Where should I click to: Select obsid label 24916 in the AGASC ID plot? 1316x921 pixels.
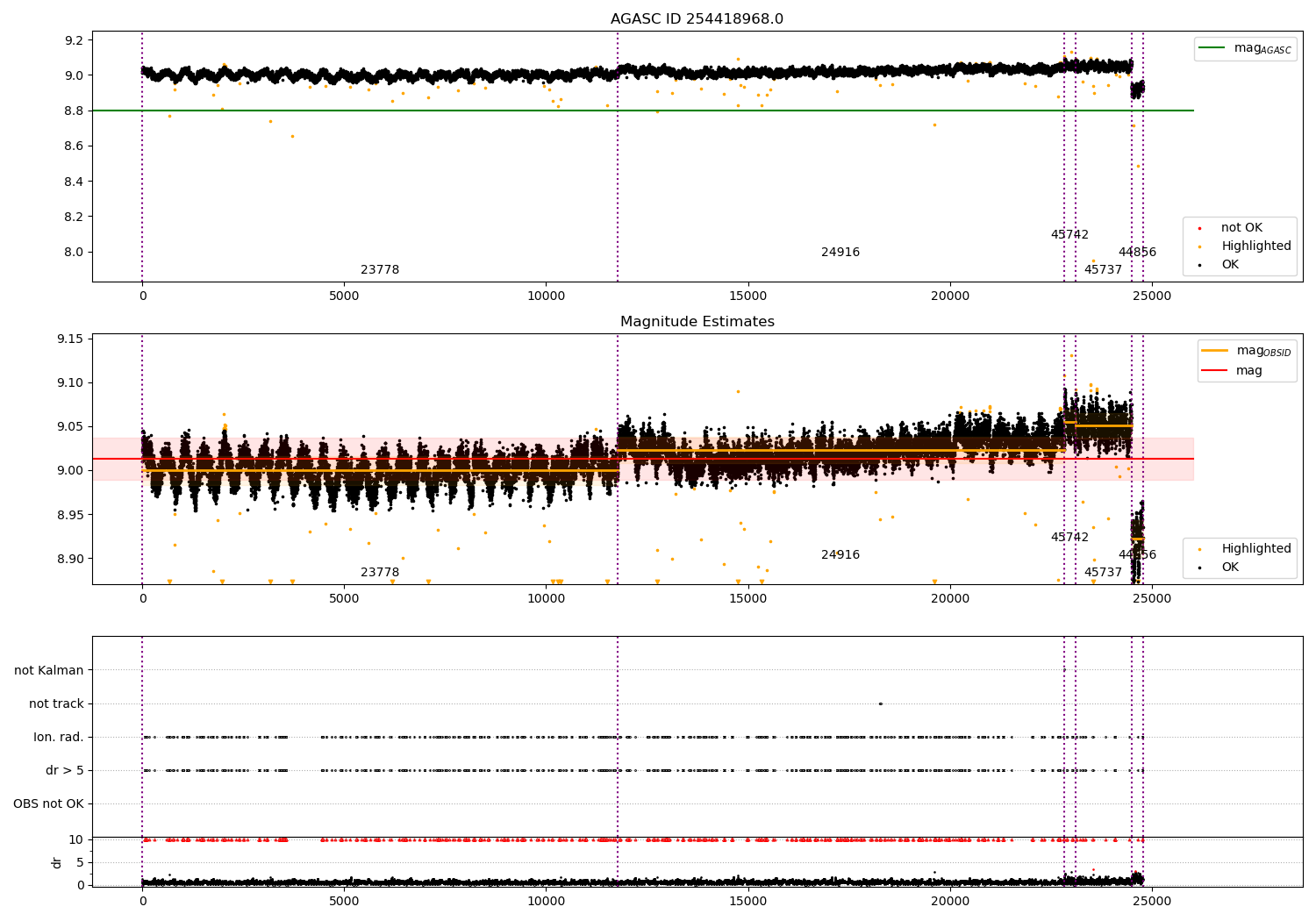tap(840, 253)
